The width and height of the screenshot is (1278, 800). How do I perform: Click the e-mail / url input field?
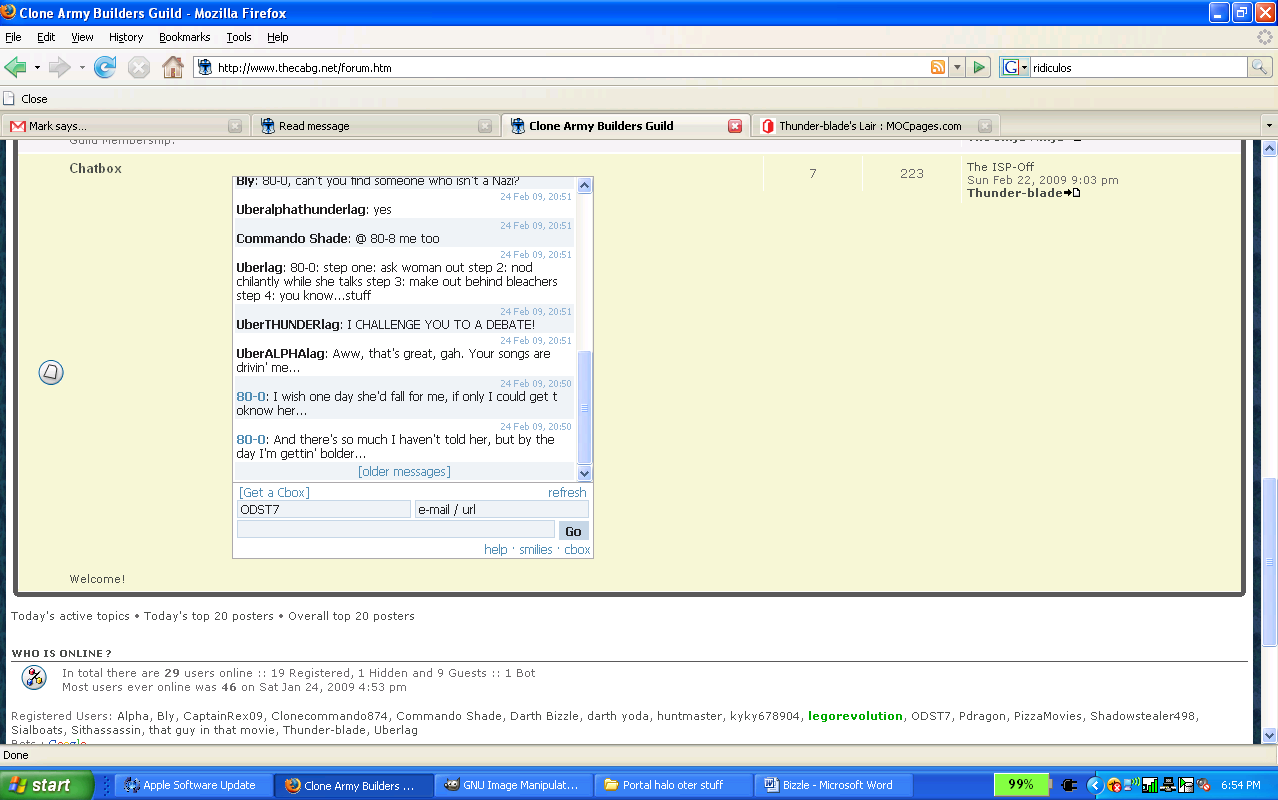coord(501,509)
